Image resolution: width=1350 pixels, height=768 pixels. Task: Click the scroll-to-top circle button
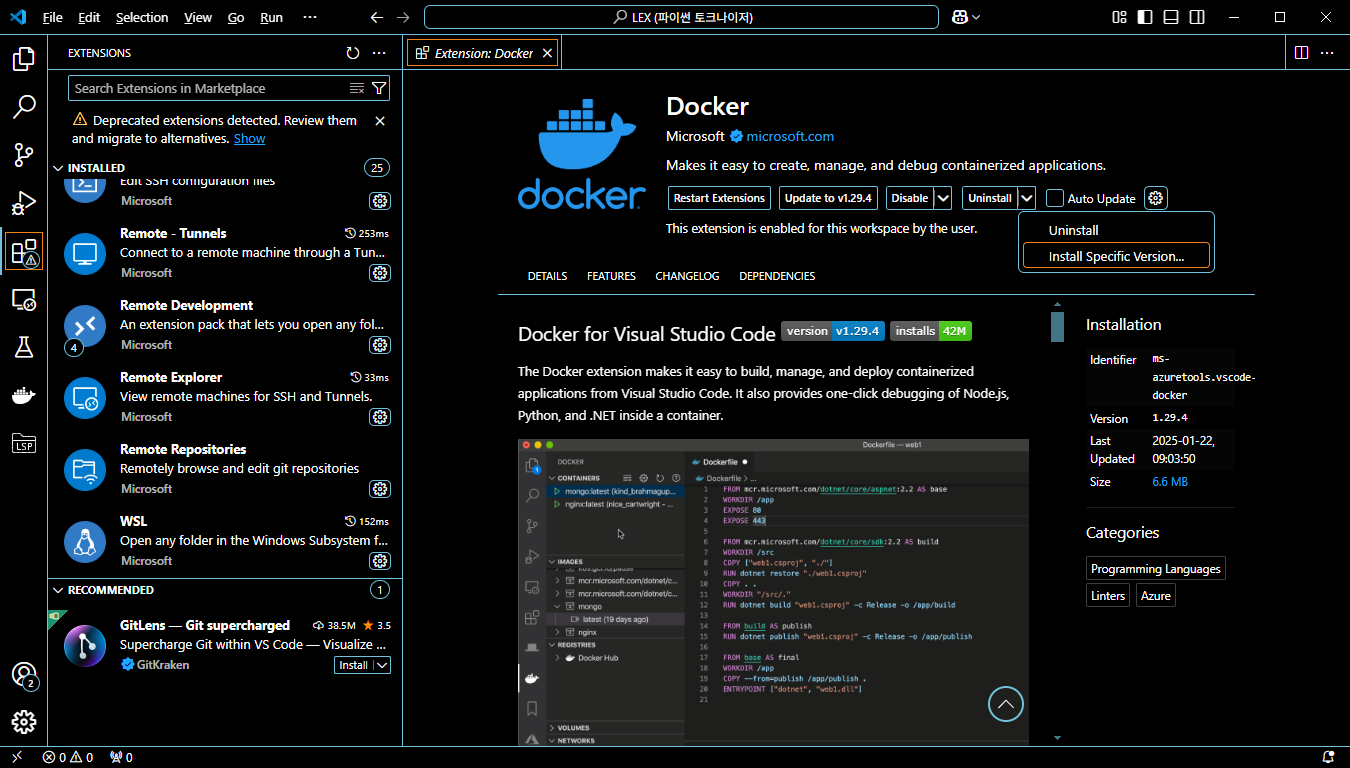[1006, 704]
